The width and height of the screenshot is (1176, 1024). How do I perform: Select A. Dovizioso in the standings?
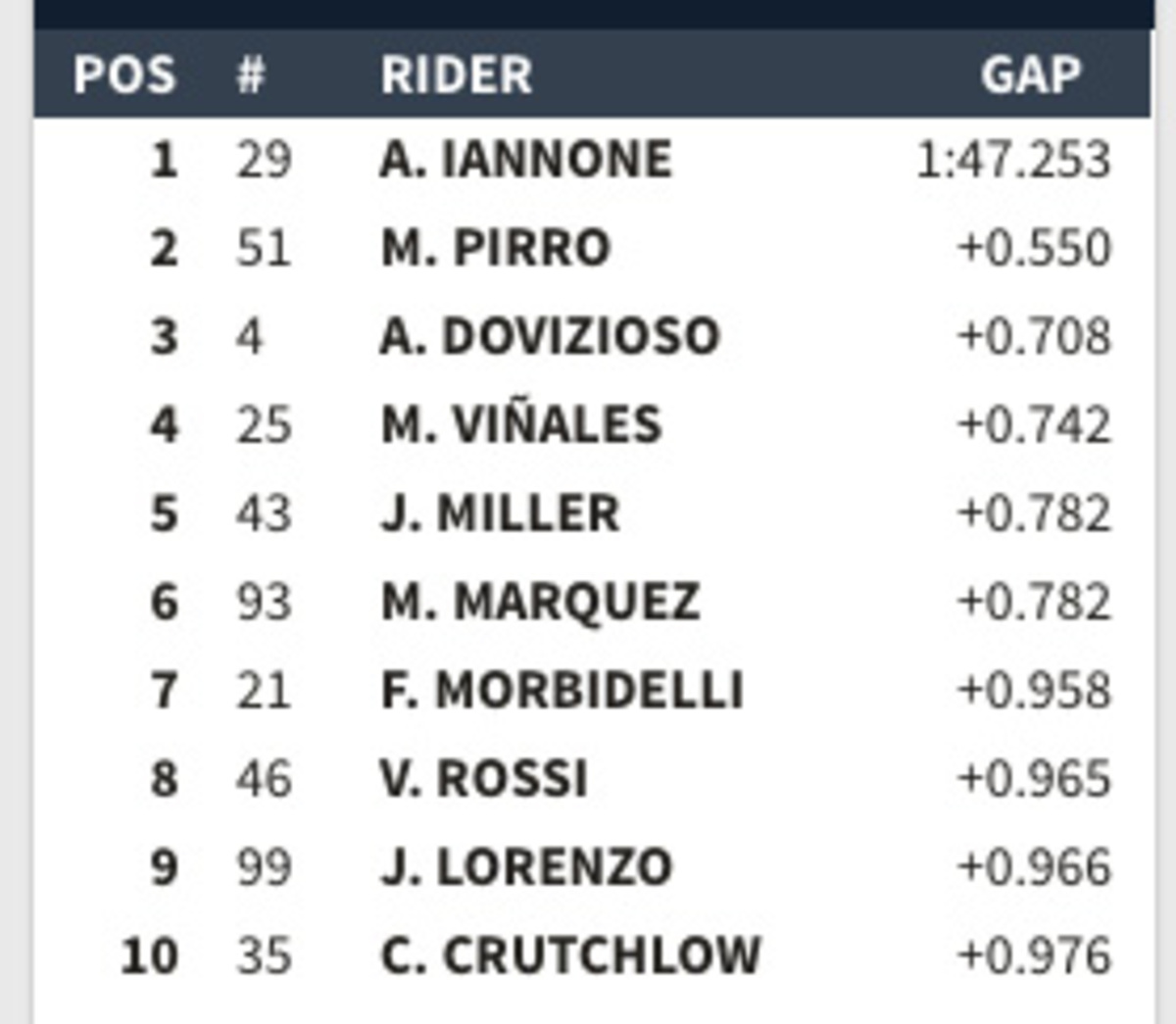(x=549, y=336)
